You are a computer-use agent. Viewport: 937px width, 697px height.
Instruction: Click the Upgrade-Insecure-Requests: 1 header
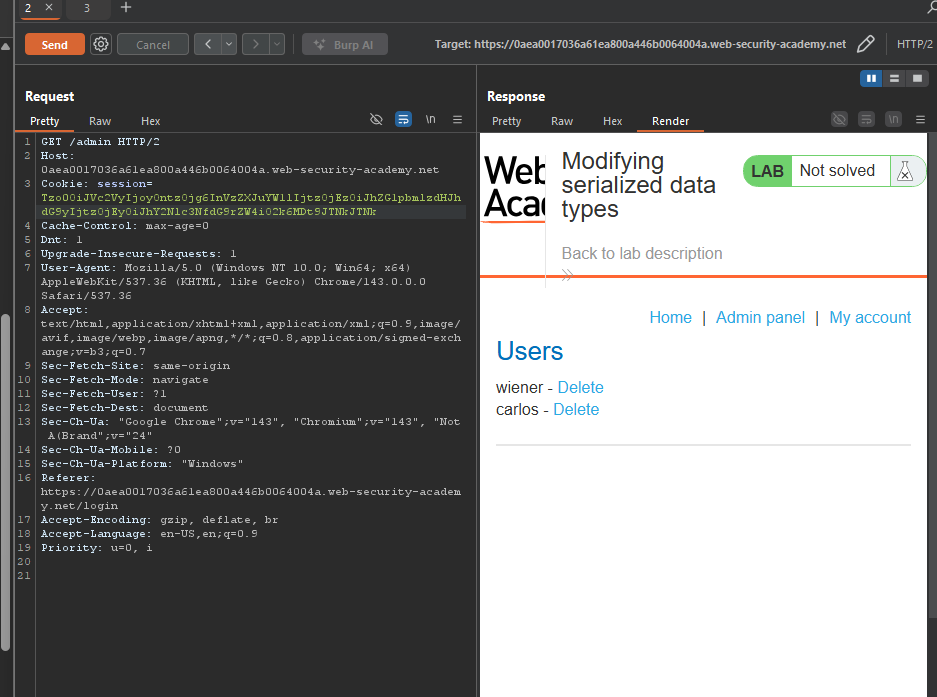(138, 253)
